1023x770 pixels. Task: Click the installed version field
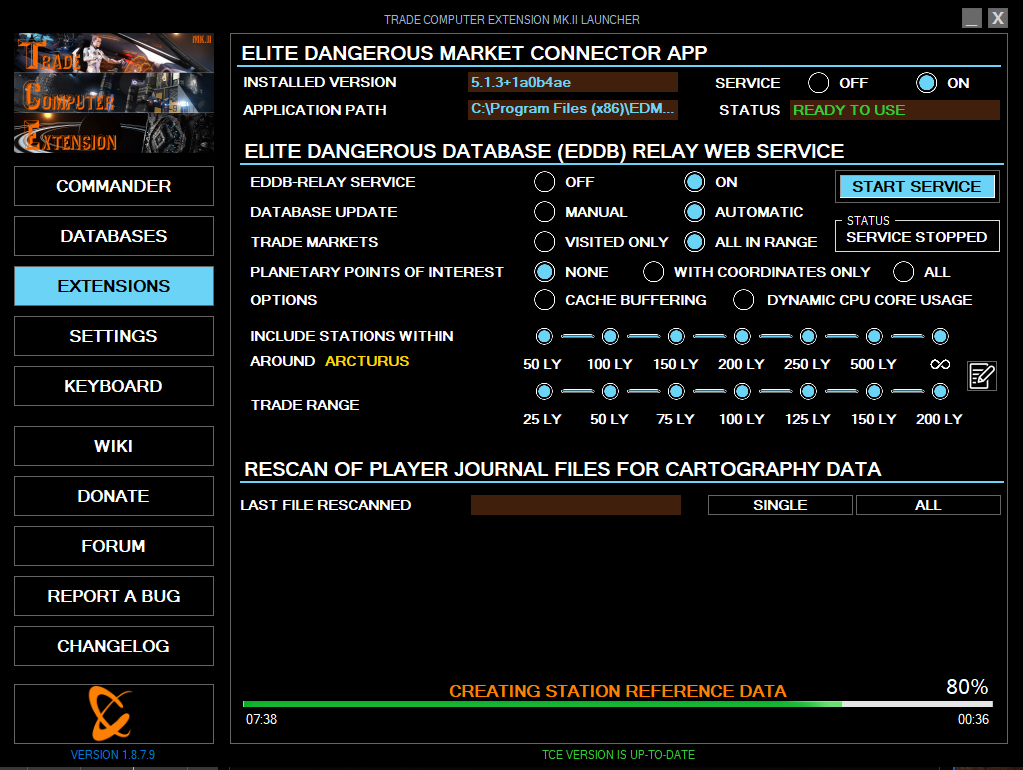tap(573, 82)
